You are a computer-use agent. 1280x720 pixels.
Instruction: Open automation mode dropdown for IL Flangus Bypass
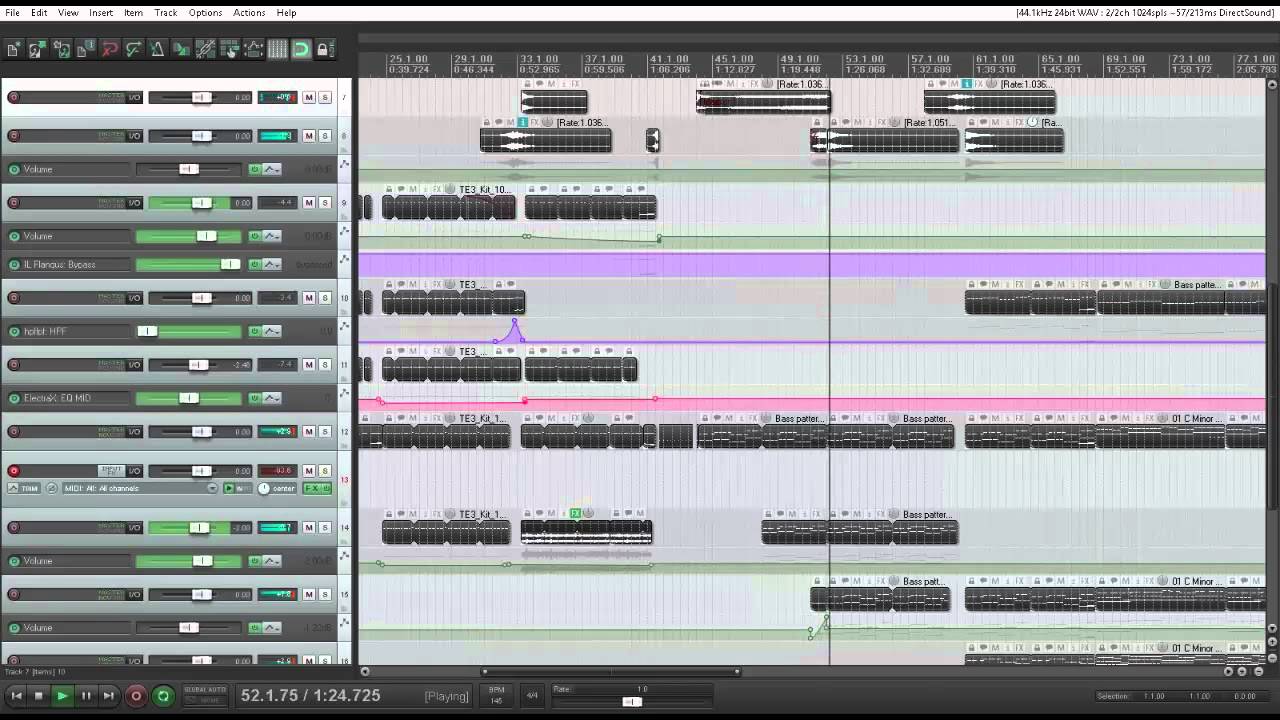[x=271, y=265]
